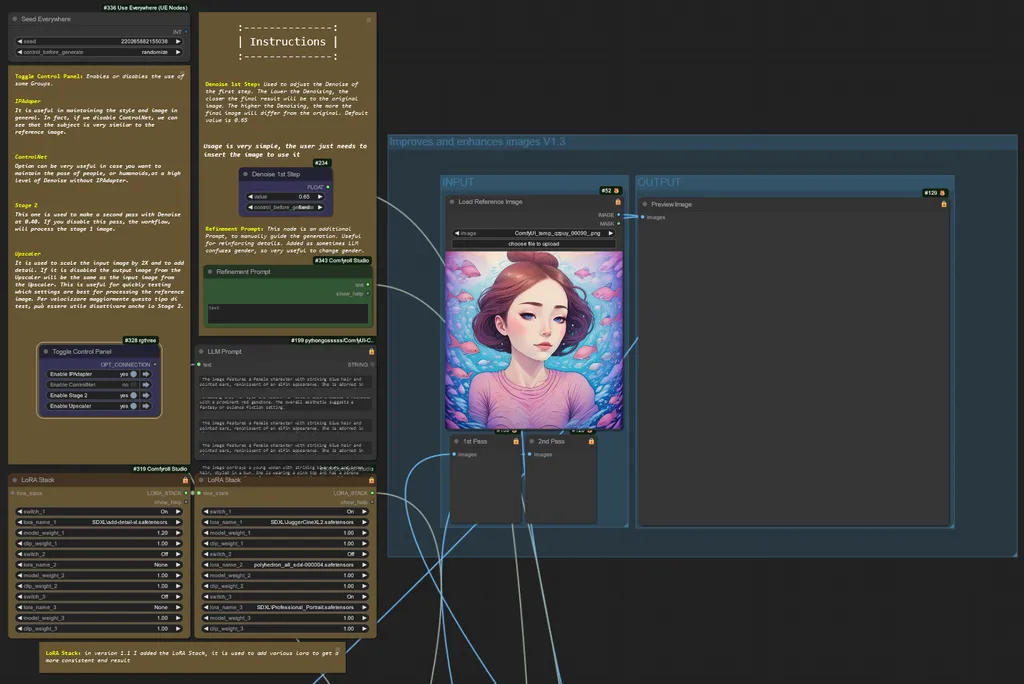Viewport: 1024px width, 684px height.
Task: Click the collapse dot on LLM Prompt node
Action: tap(201, 351)
